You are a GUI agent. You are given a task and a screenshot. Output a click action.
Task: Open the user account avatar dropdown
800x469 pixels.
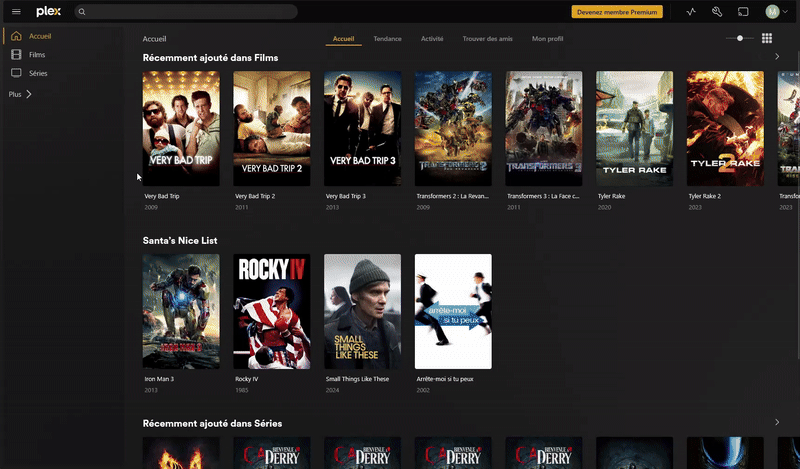[x=775, y=12]
